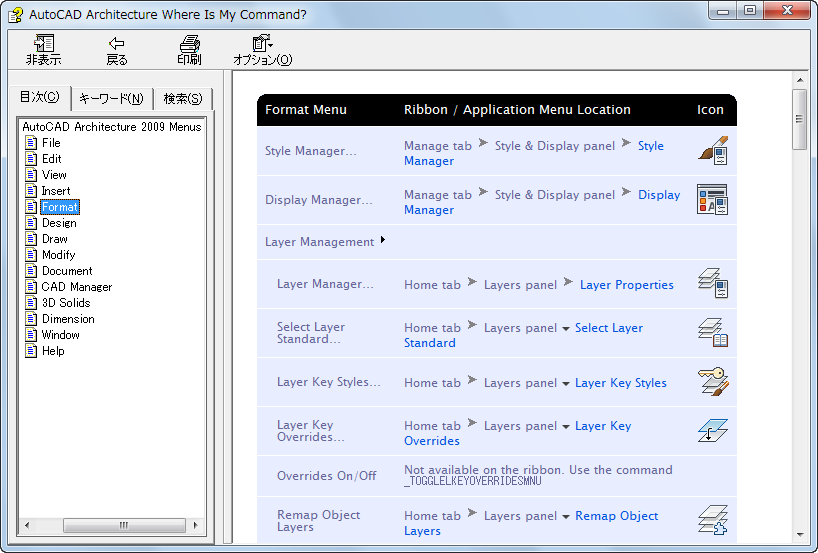Viewport: 818px width, 553px height.
Task: Open the Window topic in contents
Action: (x=61, y=335)
